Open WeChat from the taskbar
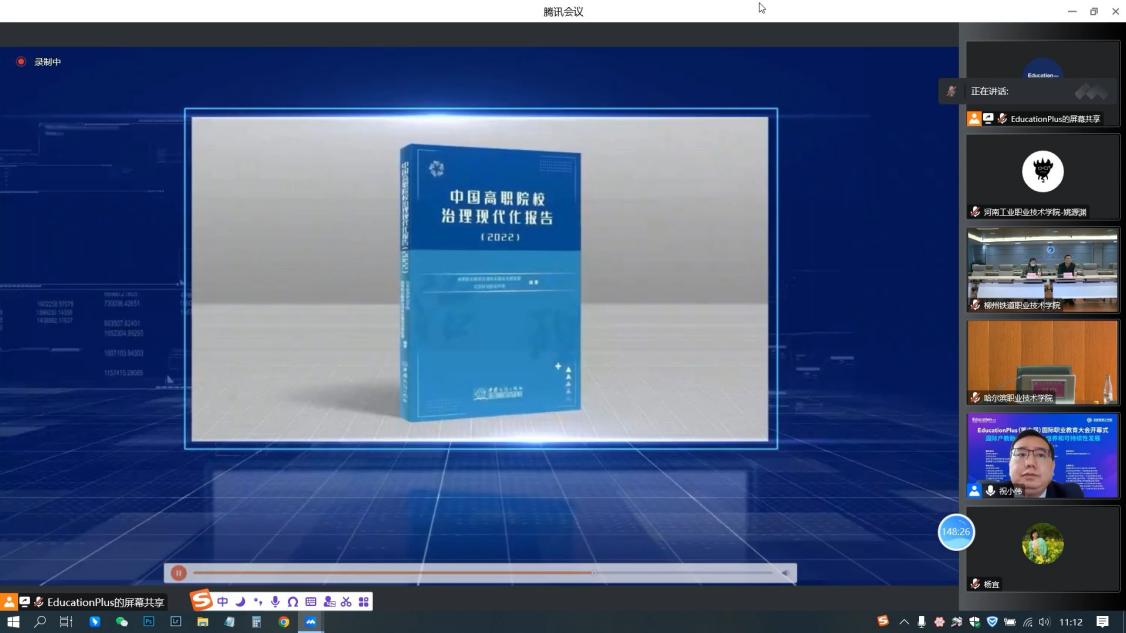Image resolution: width=1126 pixels, height=633 pixels. tap(122, 622)
